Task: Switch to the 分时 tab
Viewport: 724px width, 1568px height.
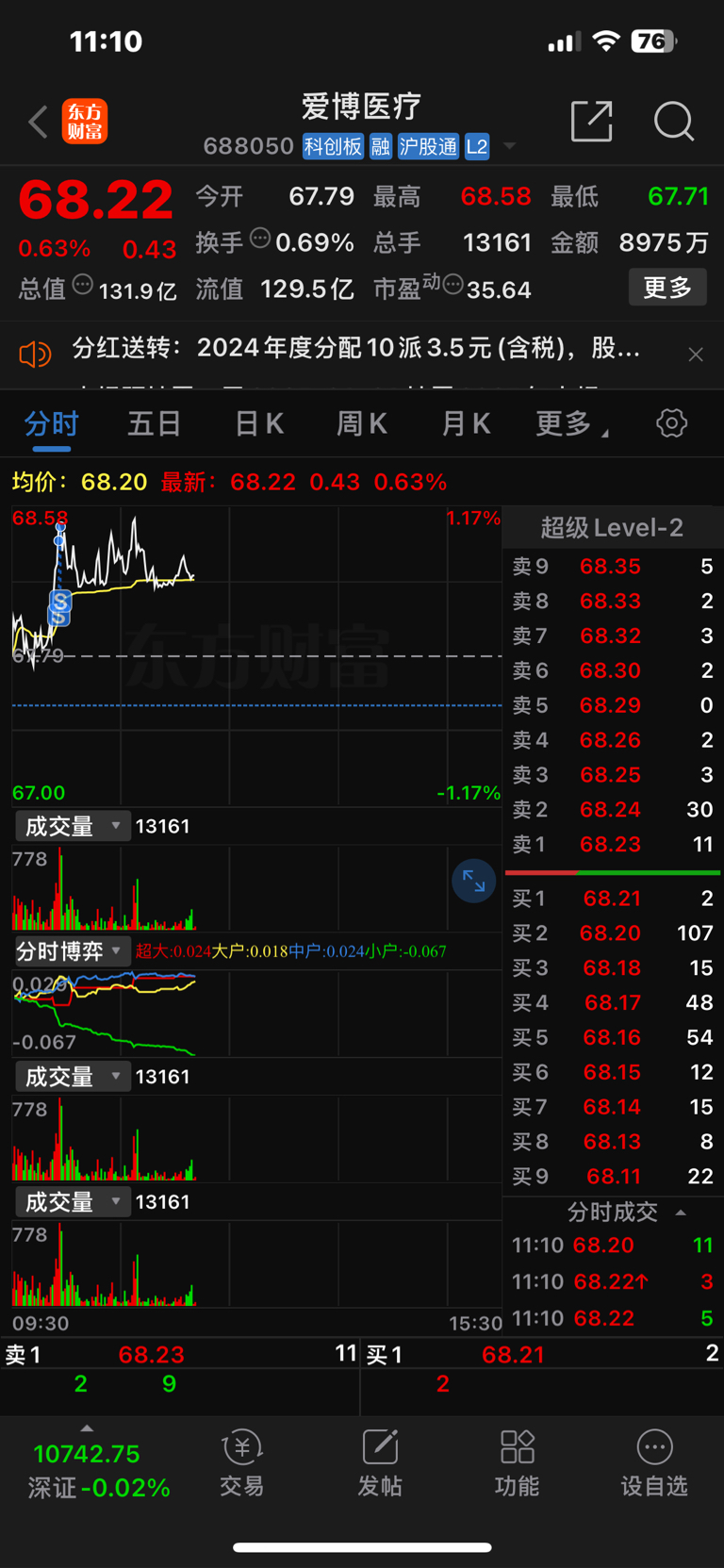Action: 52,423
